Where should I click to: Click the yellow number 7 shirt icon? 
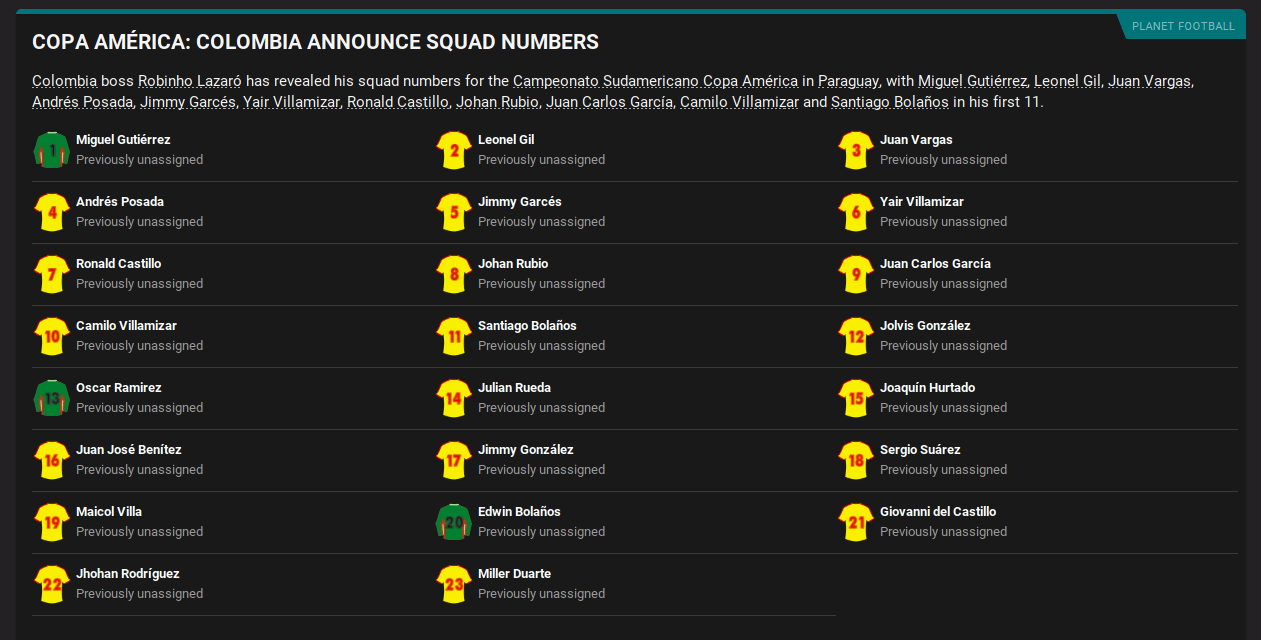click(52, 274)
